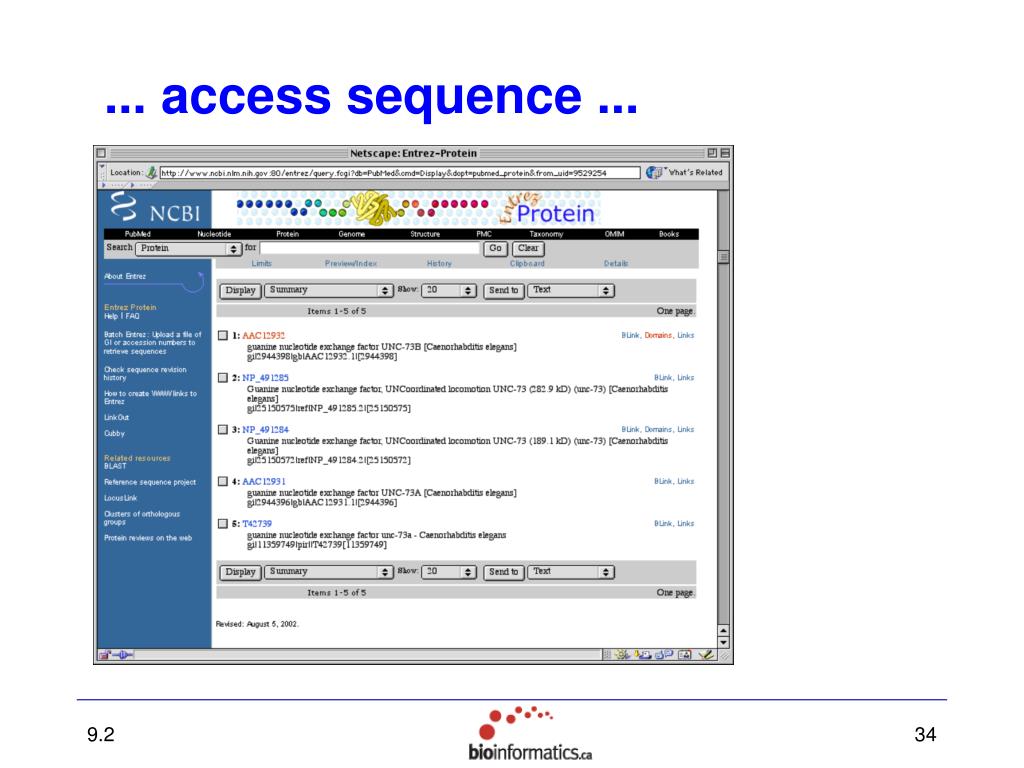This screenshot has width=1024, height=768.
Task: Click the What's Related globe icon
Action: point(654,172)
